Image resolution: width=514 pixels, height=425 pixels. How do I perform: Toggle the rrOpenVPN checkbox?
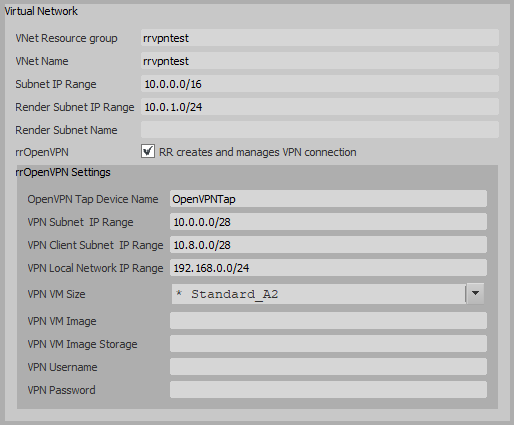148,151
